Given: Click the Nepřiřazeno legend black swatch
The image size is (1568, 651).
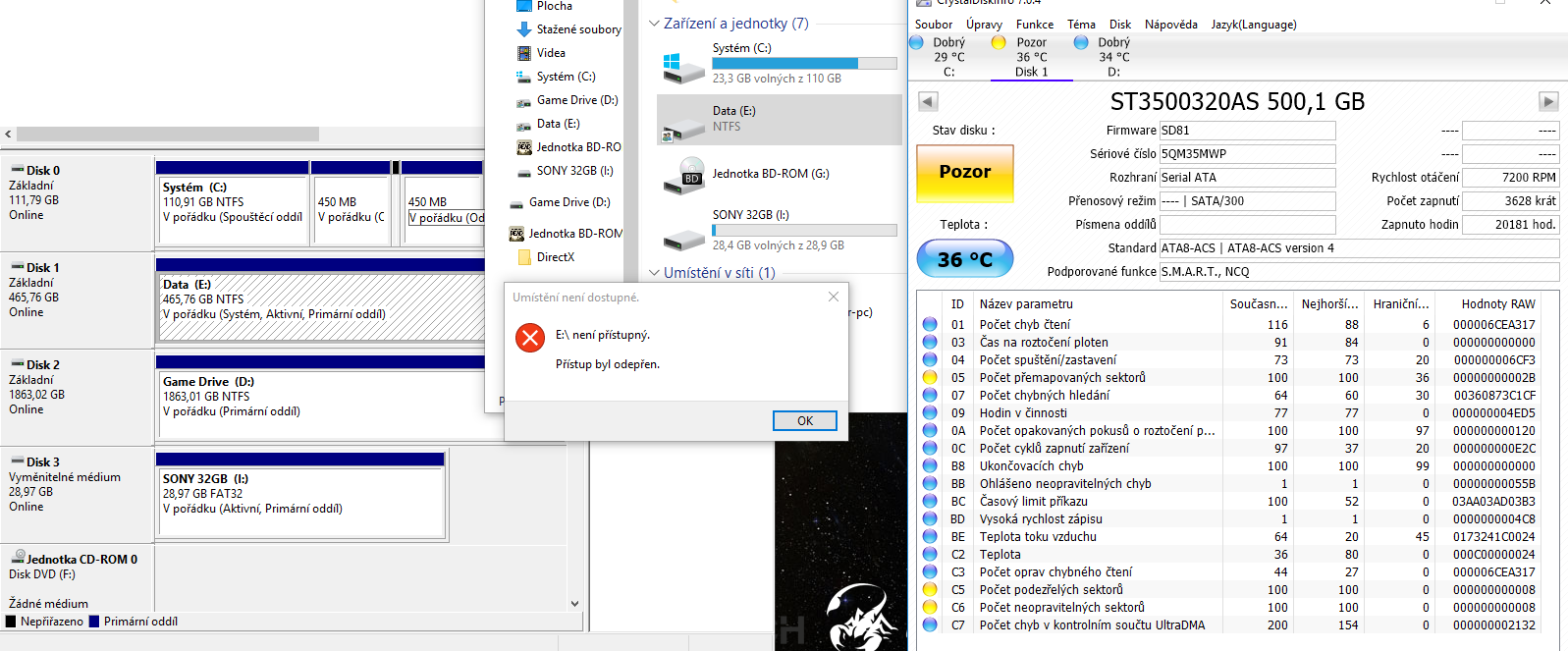Looking at the screenshot, I should click(11, 622).
